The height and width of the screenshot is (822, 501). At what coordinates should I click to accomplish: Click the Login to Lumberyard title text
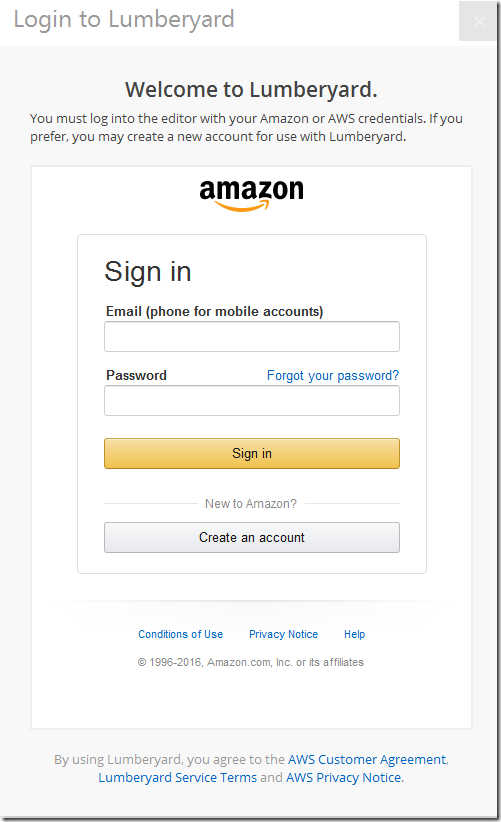point(124,19)
